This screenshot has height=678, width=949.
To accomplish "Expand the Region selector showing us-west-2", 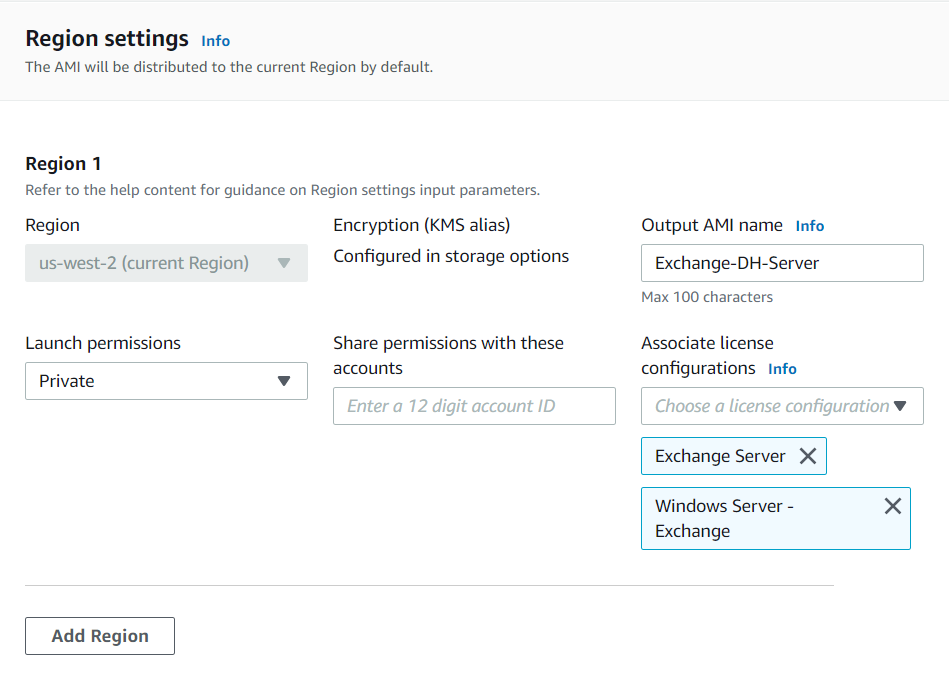I will pos(166,262).
